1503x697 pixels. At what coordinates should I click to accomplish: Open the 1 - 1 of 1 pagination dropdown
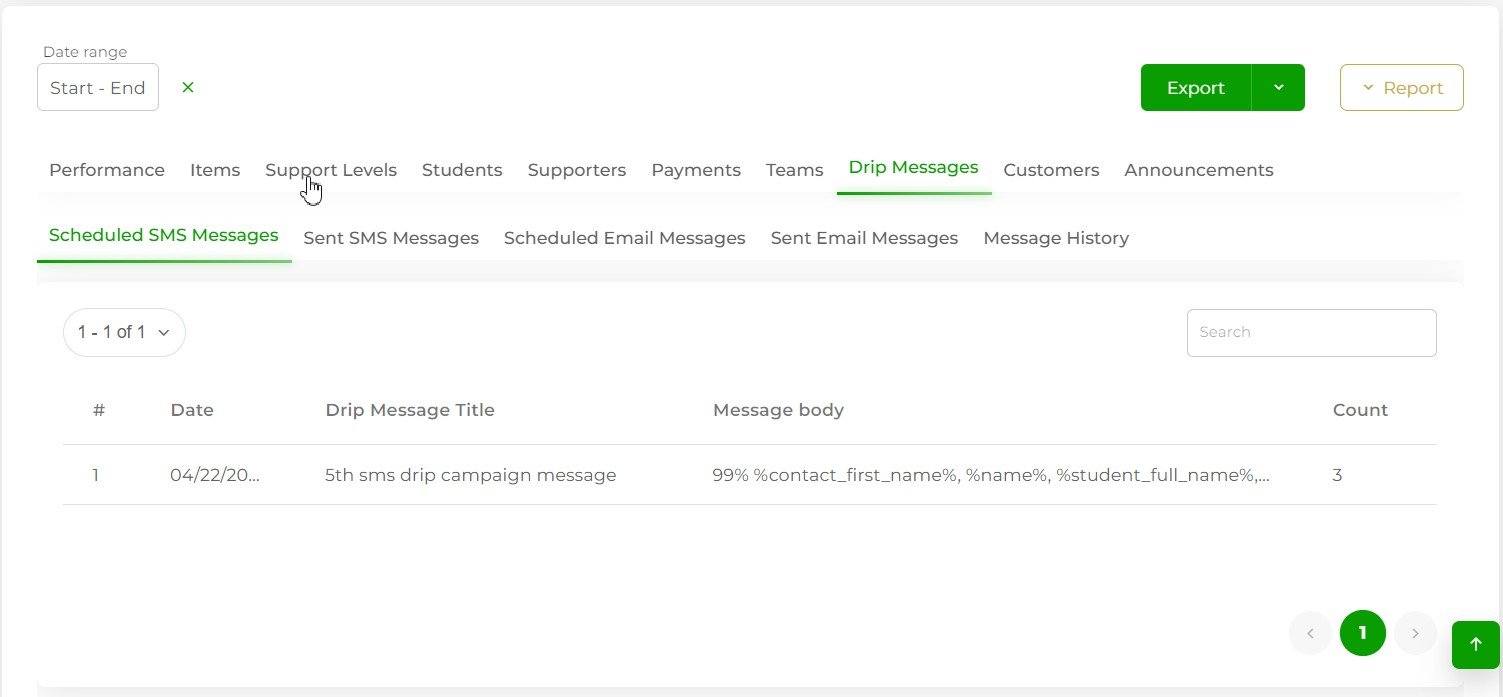124,332
